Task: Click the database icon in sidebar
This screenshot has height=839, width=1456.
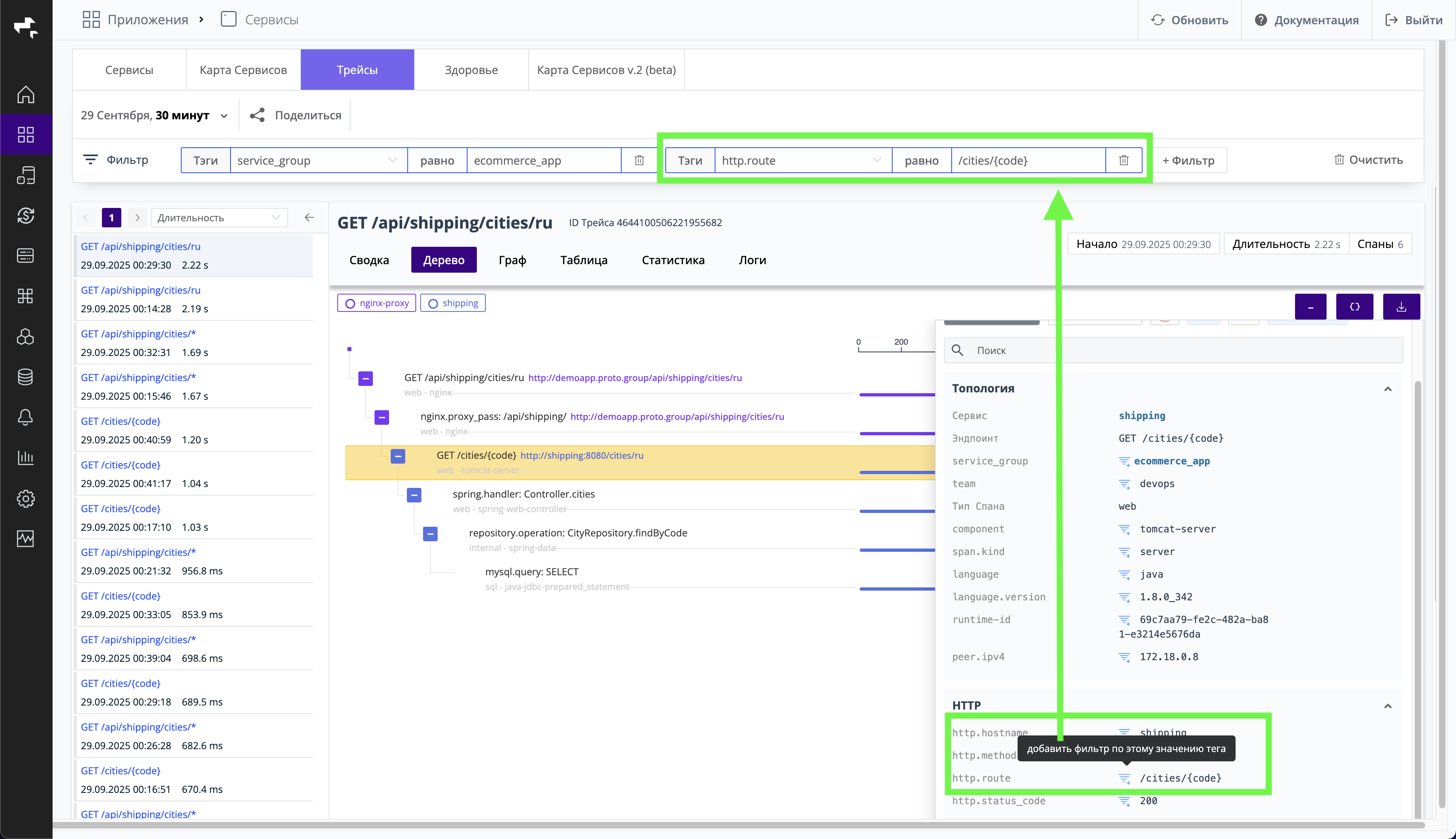Action: 25,377
